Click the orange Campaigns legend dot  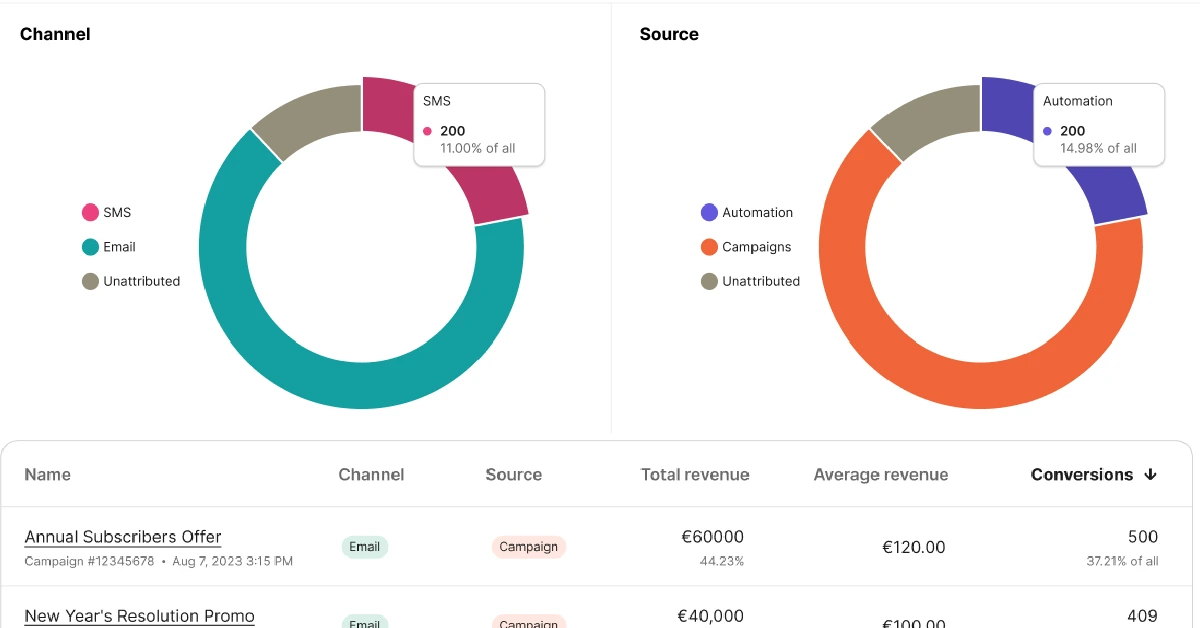(710, 247)
